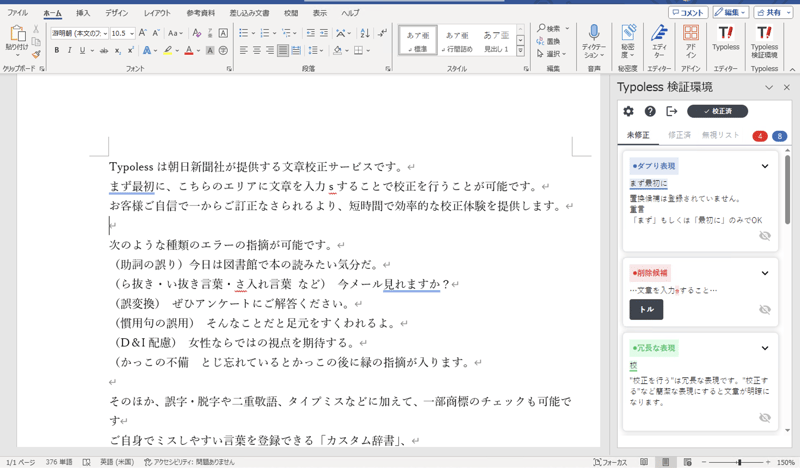The image size is (800, 468).
Task: Hide the 削除候補 suggestion via eye icon
Action: [x=765, y=310]
